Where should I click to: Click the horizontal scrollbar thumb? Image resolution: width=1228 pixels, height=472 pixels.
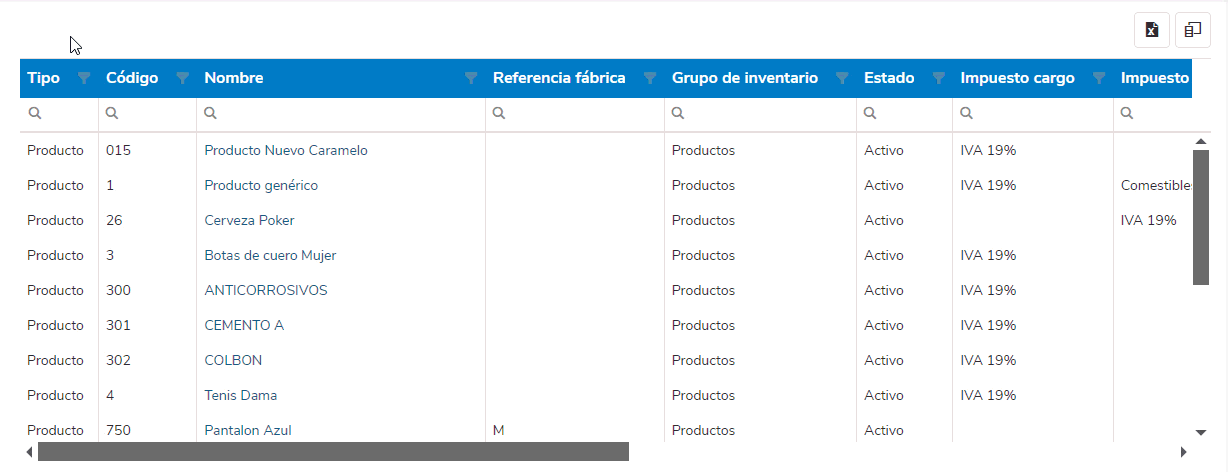[x=333, y=452]
